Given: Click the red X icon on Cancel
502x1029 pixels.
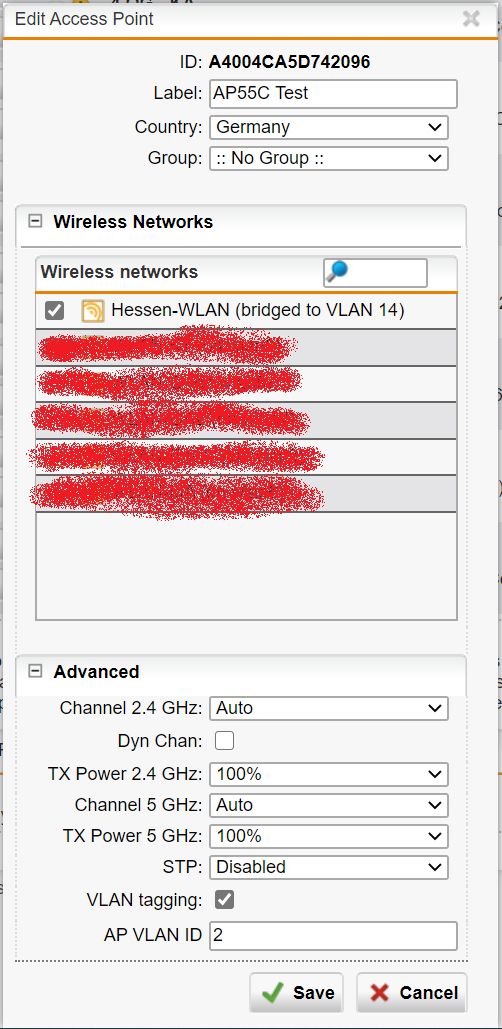Looking at the screenshot, I should pyautogui.click(x=379, y=993).
